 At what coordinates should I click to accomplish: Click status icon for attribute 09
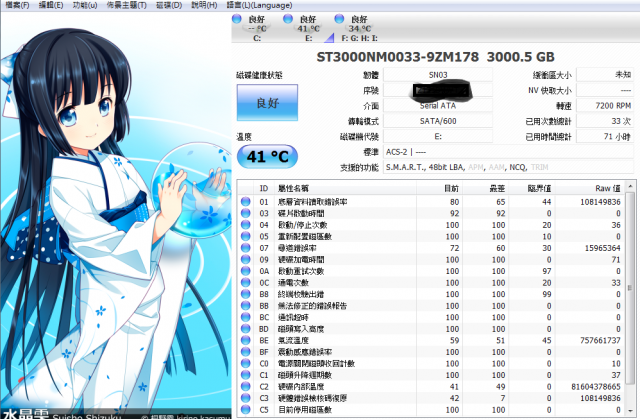245,259
